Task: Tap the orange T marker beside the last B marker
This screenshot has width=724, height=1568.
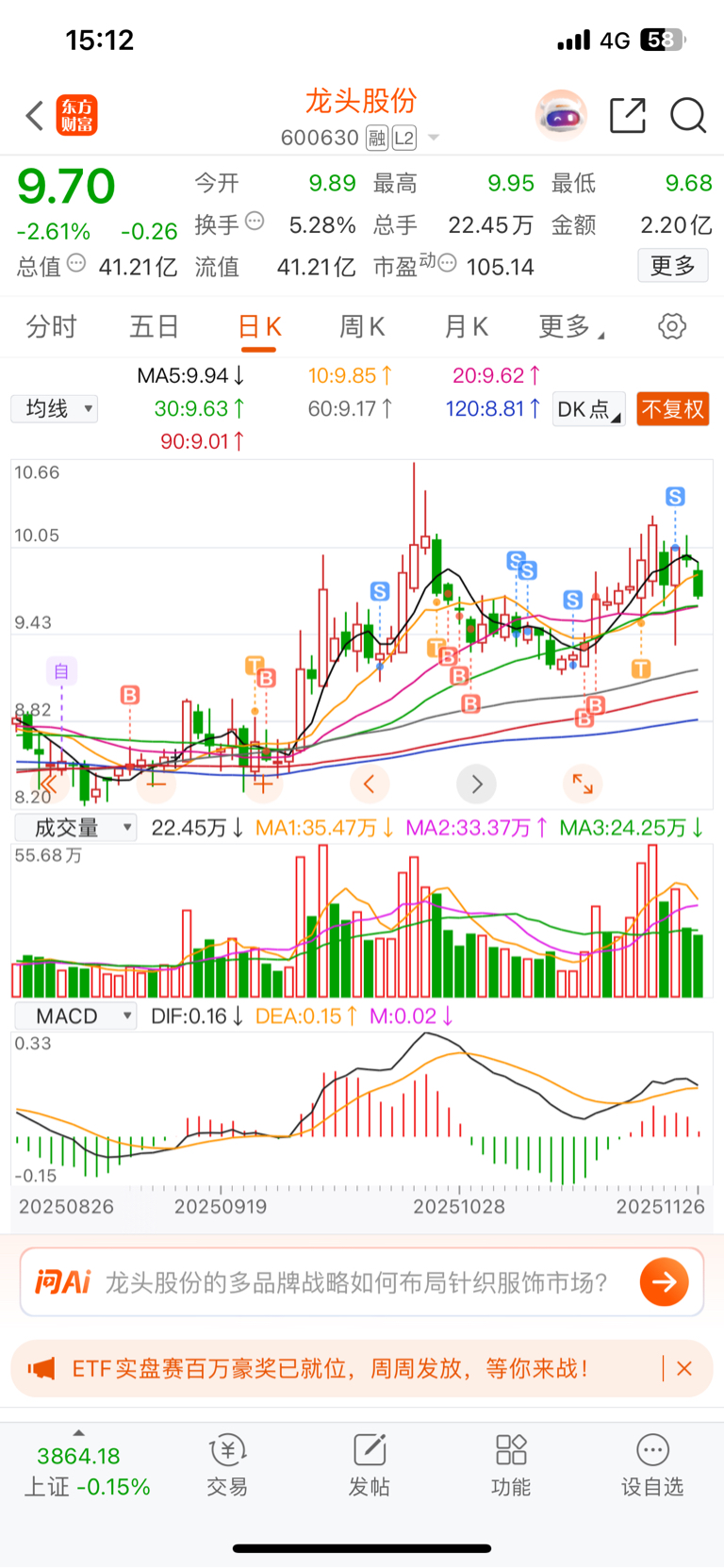Action: point(641,668)
